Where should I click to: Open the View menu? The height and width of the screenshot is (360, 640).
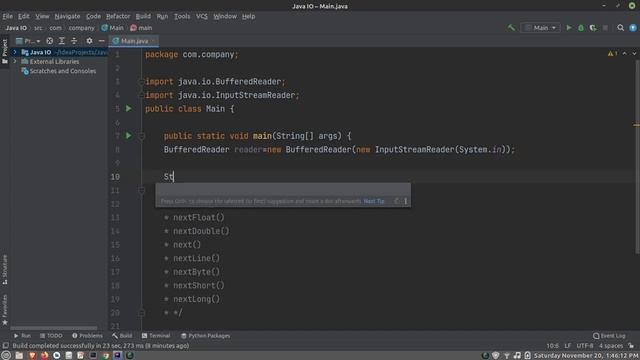[x=42, y=16]
